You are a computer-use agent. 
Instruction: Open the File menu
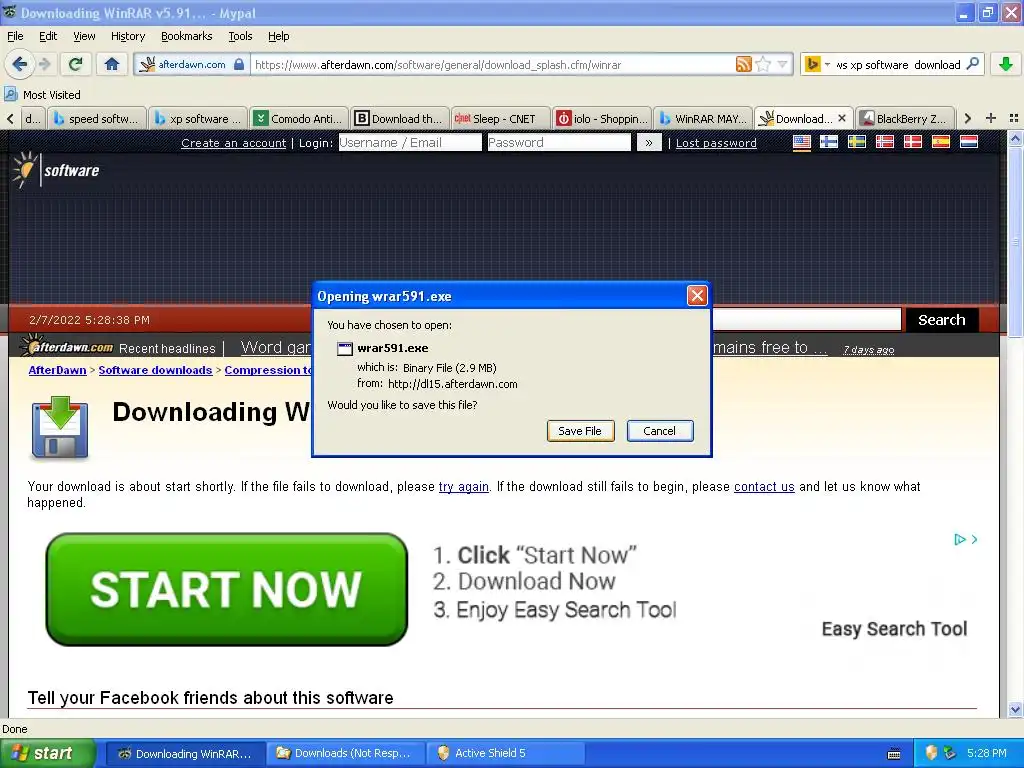pyautogui.click(x=15, y=36)
